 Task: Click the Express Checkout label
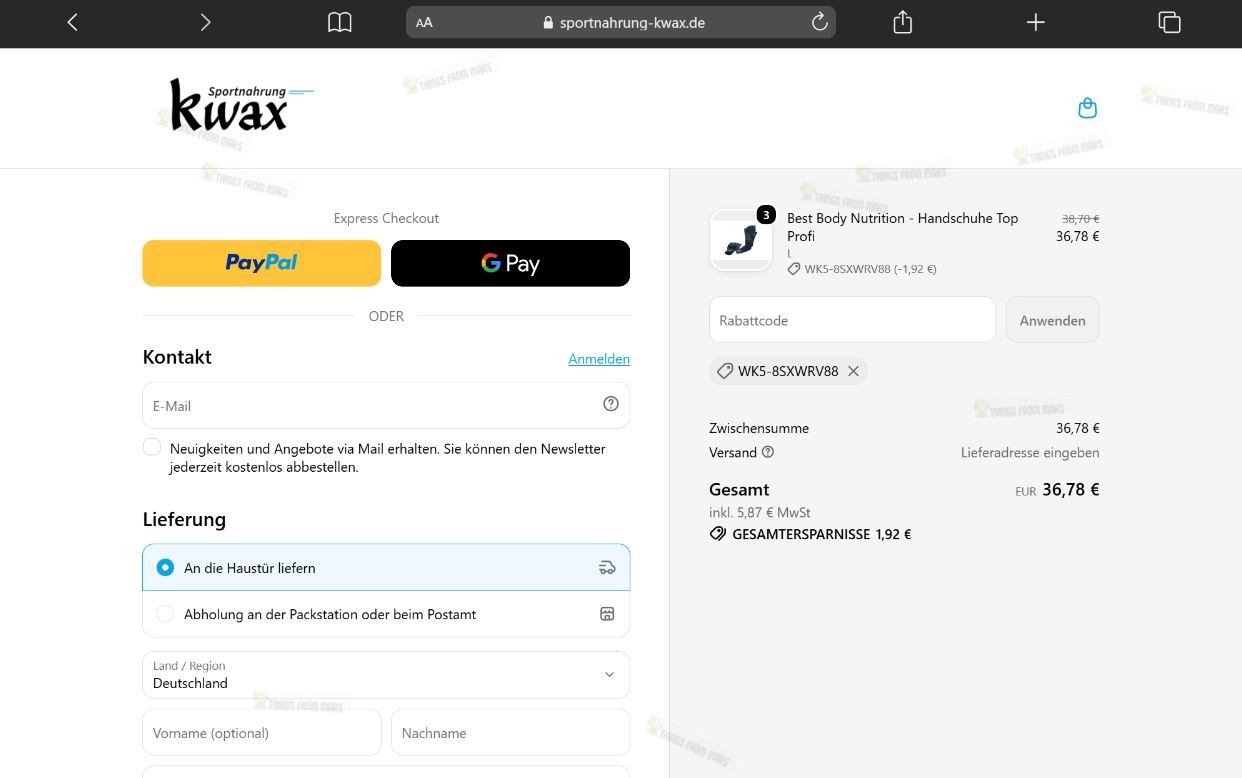coord(386,218)
